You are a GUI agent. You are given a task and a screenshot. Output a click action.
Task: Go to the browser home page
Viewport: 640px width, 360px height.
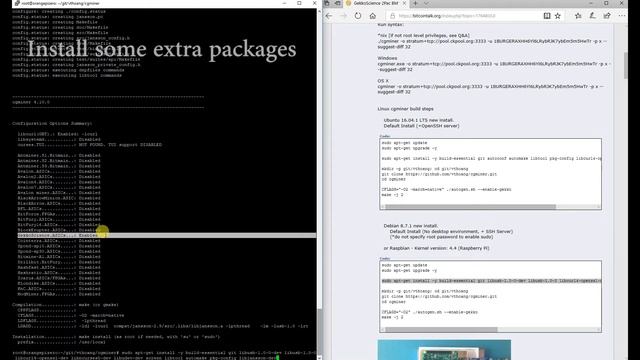(x=373, y=16)
